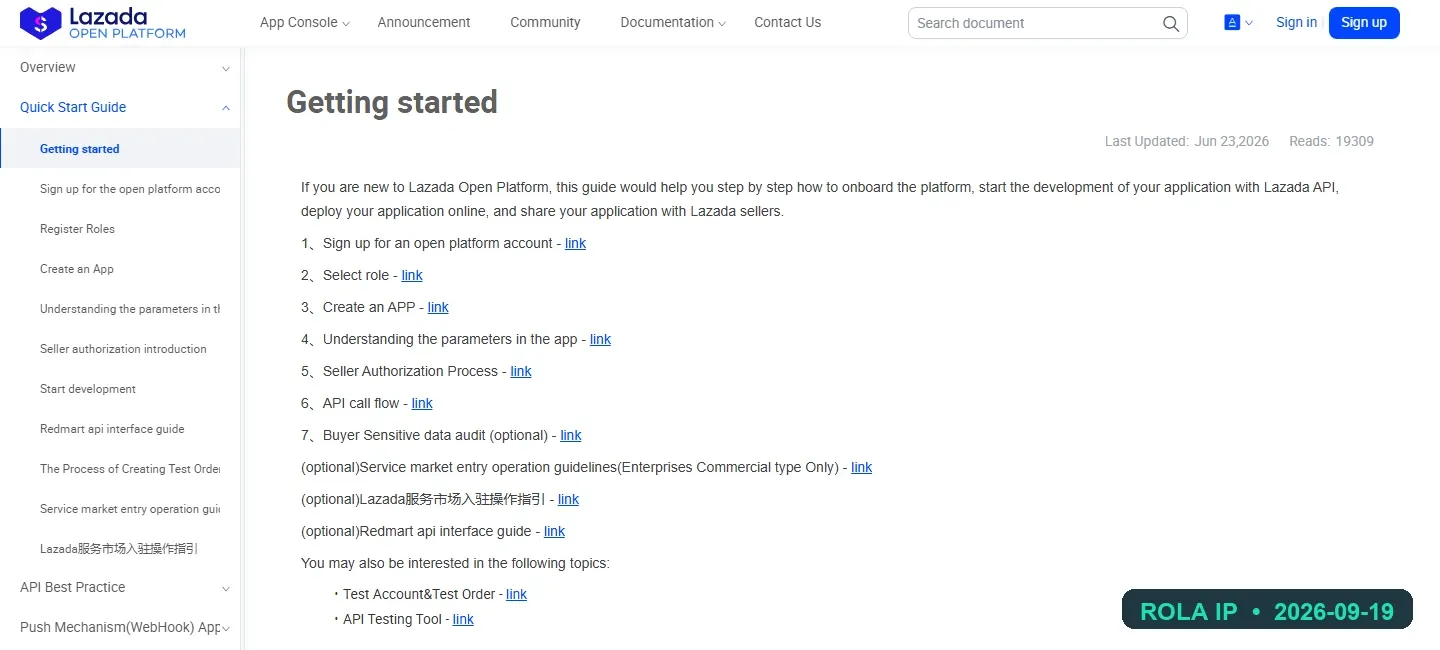Follow link for (optional)Redmart api interface guide
The image size is (1440, 650).
(x=554, y=531)
